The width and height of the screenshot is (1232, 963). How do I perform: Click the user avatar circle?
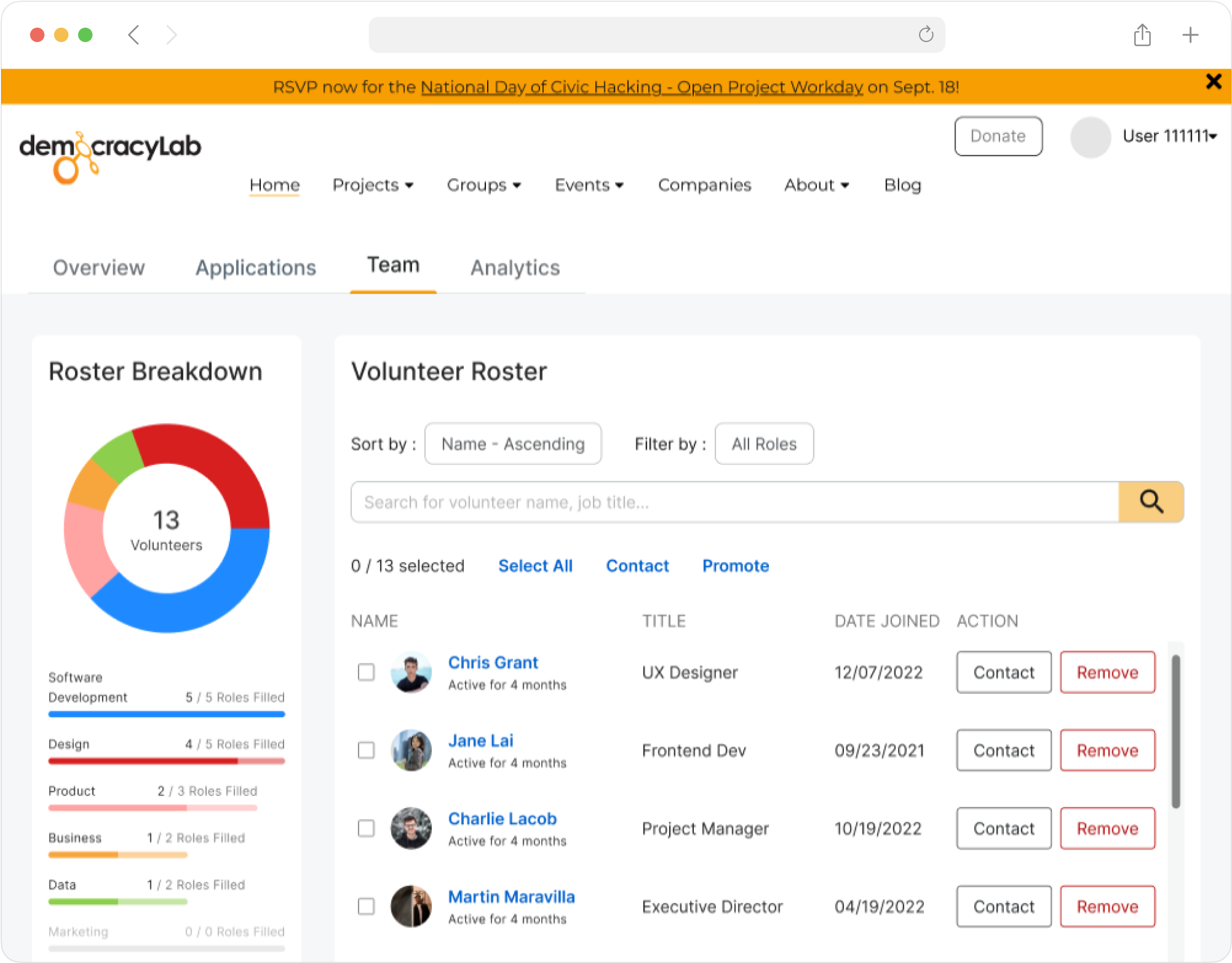[1090, 137]
